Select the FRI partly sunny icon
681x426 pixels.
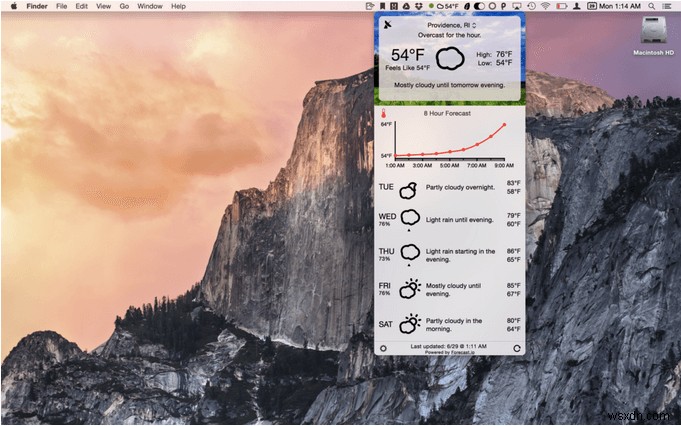tap(410, 289)
